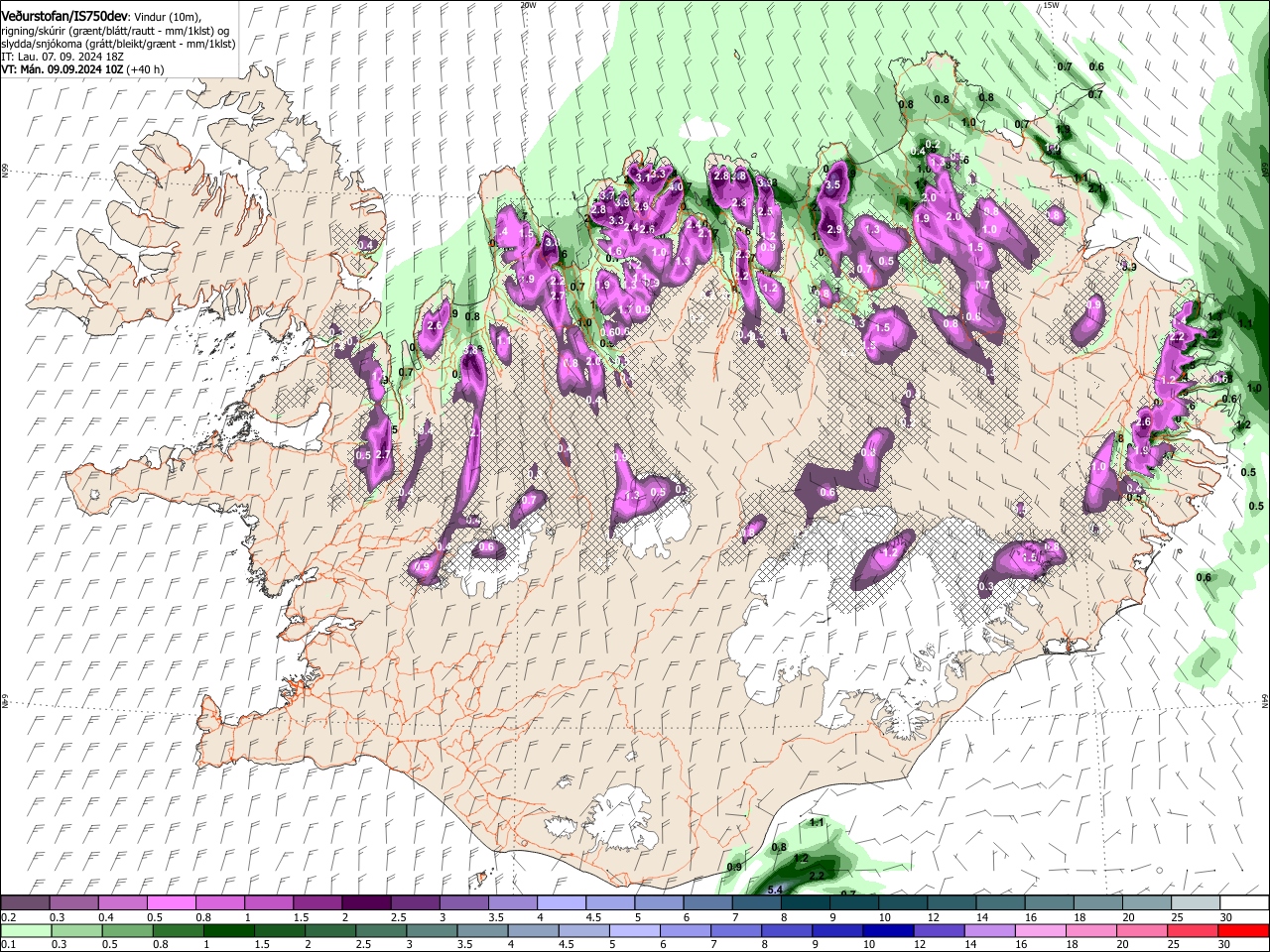Click the 'IT: Lau. 07. 09. 2024 18Z' line

pos(63,57)
